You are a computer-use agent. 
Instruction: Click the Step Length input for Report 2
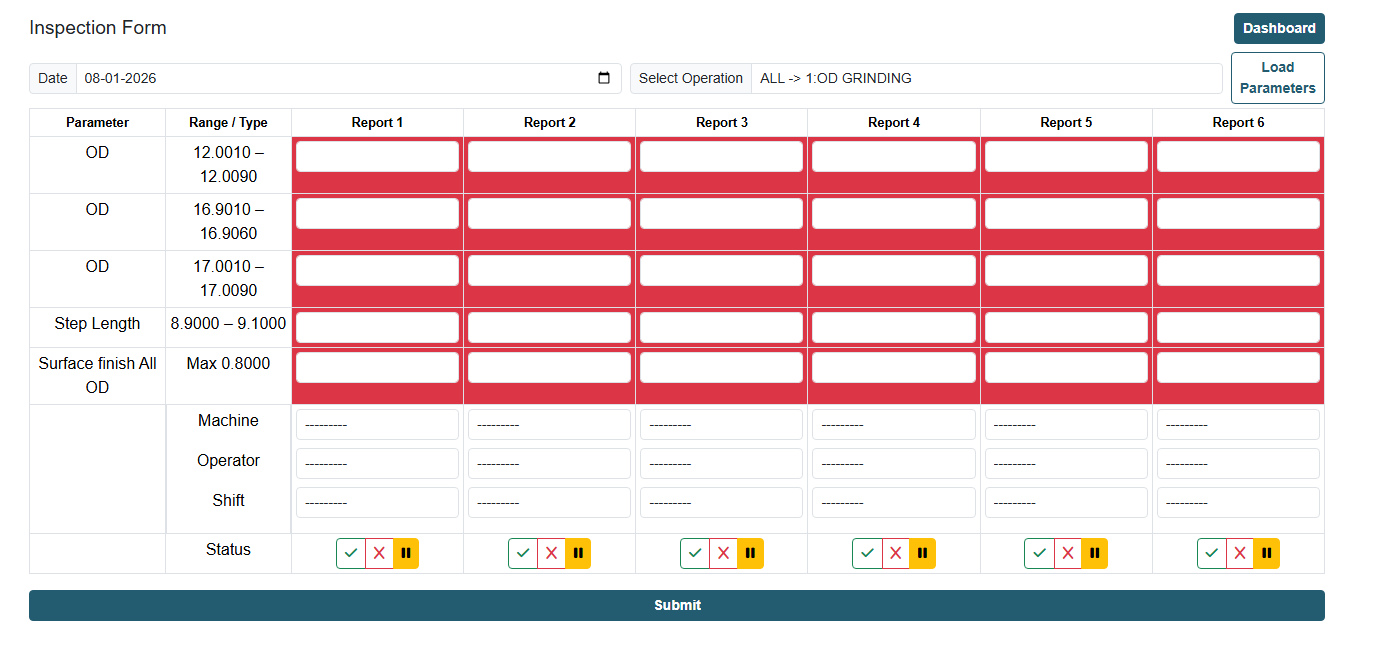coord(549,327)
